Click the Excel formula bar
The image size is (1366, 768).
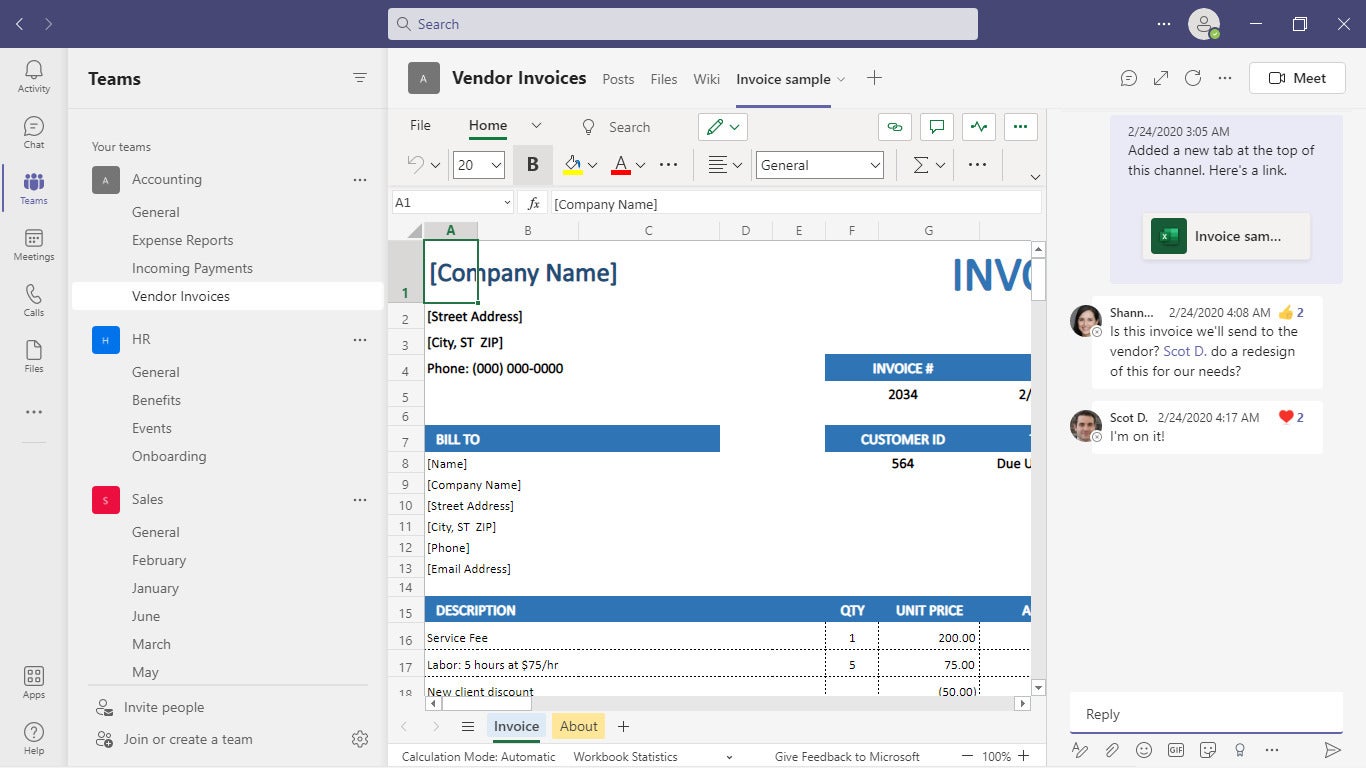tap(796, 203)
